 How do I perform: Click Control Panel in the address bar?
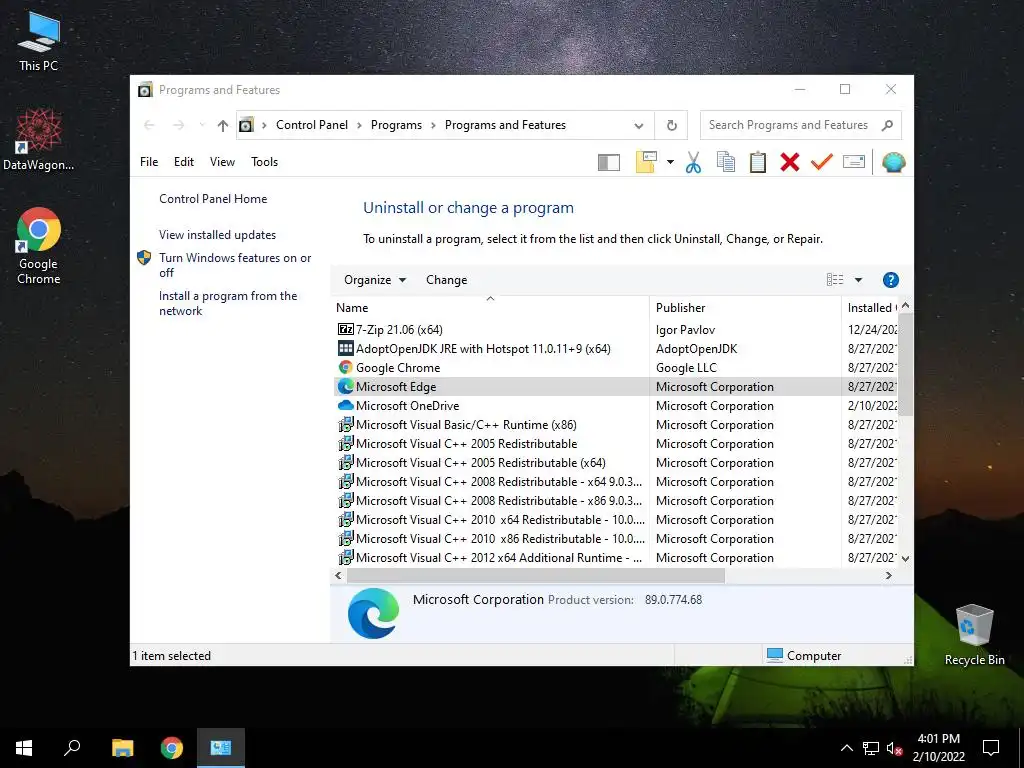pyautogui.click(x=312, y=125)
